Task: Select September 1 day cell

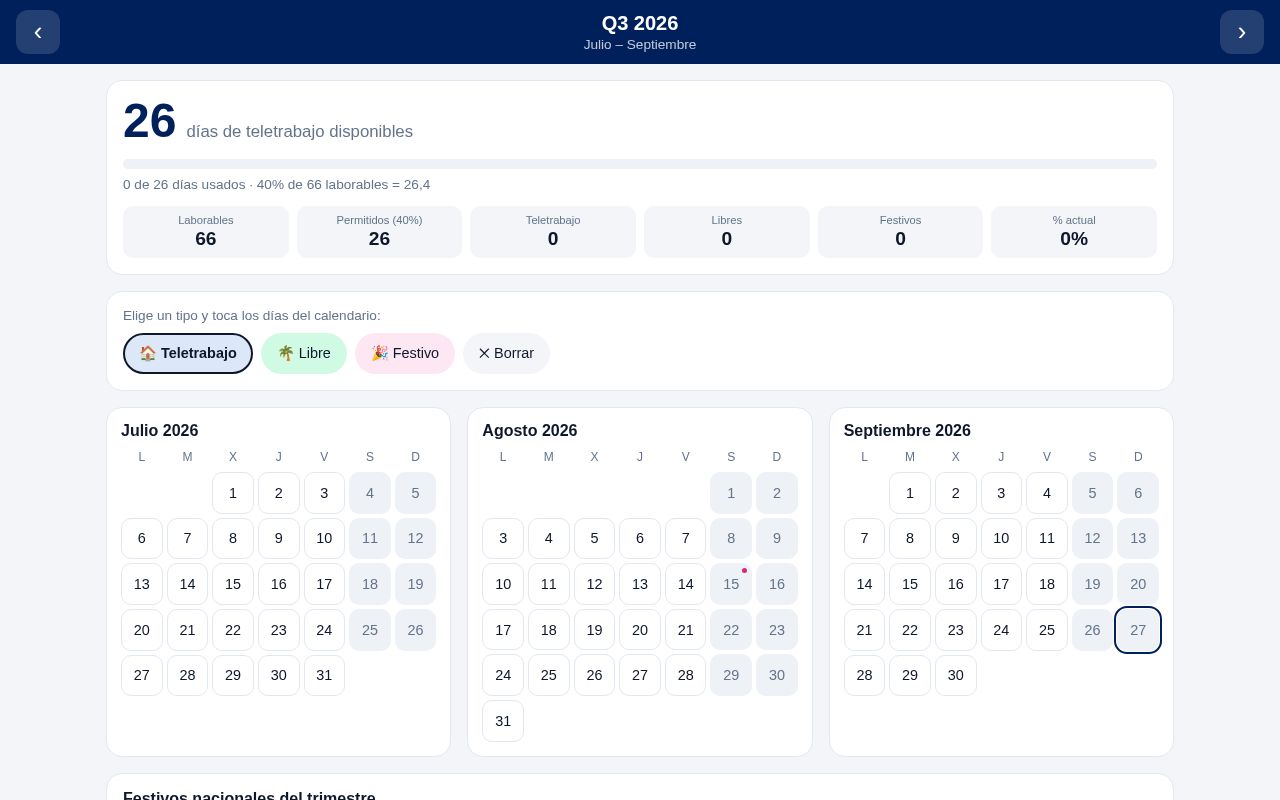Action: tap(910, 493)
